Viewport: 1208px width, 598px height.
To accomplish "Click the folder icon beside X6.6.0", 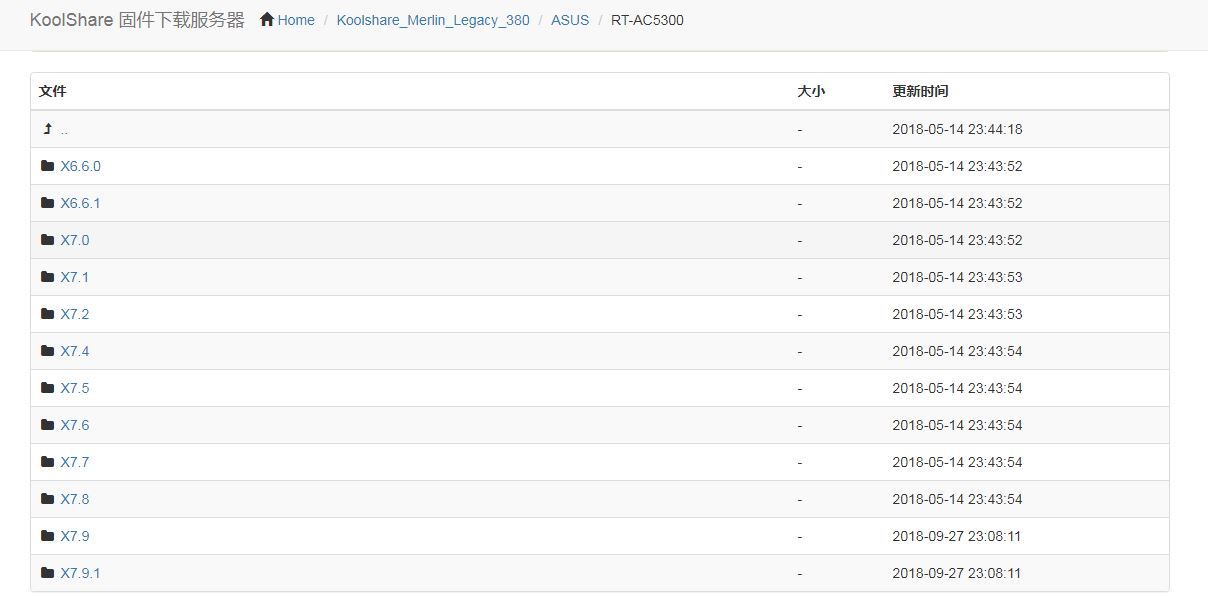I will point(47,166).
